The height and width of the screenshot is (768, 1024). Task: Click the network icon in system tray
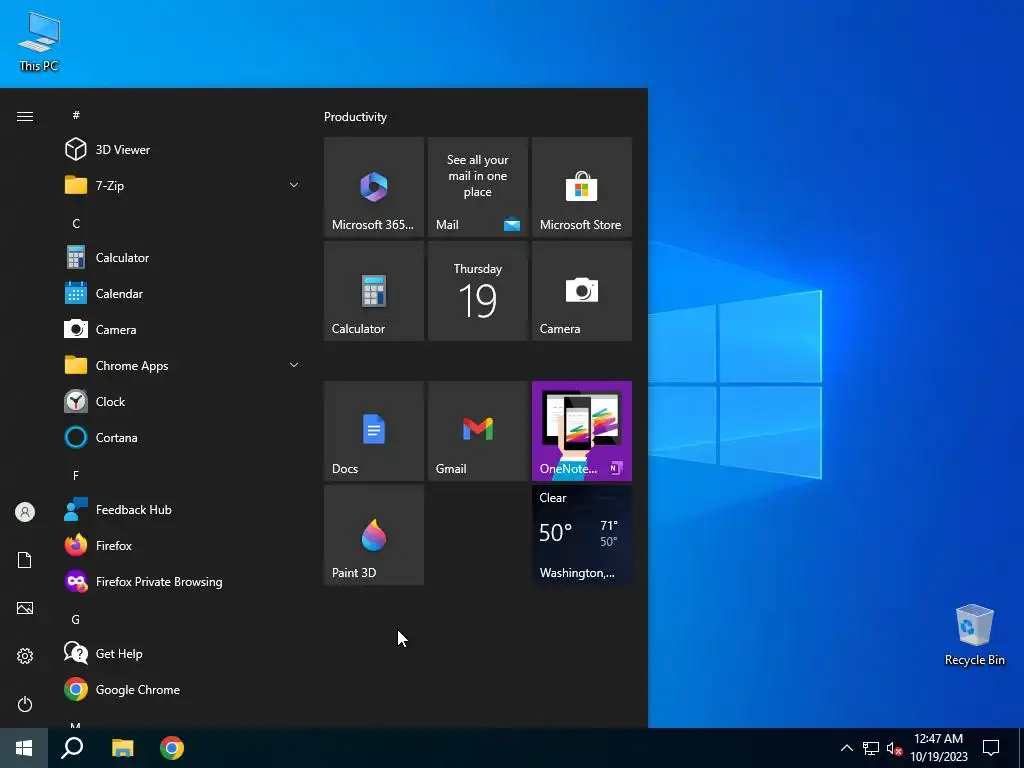(871, 748)
